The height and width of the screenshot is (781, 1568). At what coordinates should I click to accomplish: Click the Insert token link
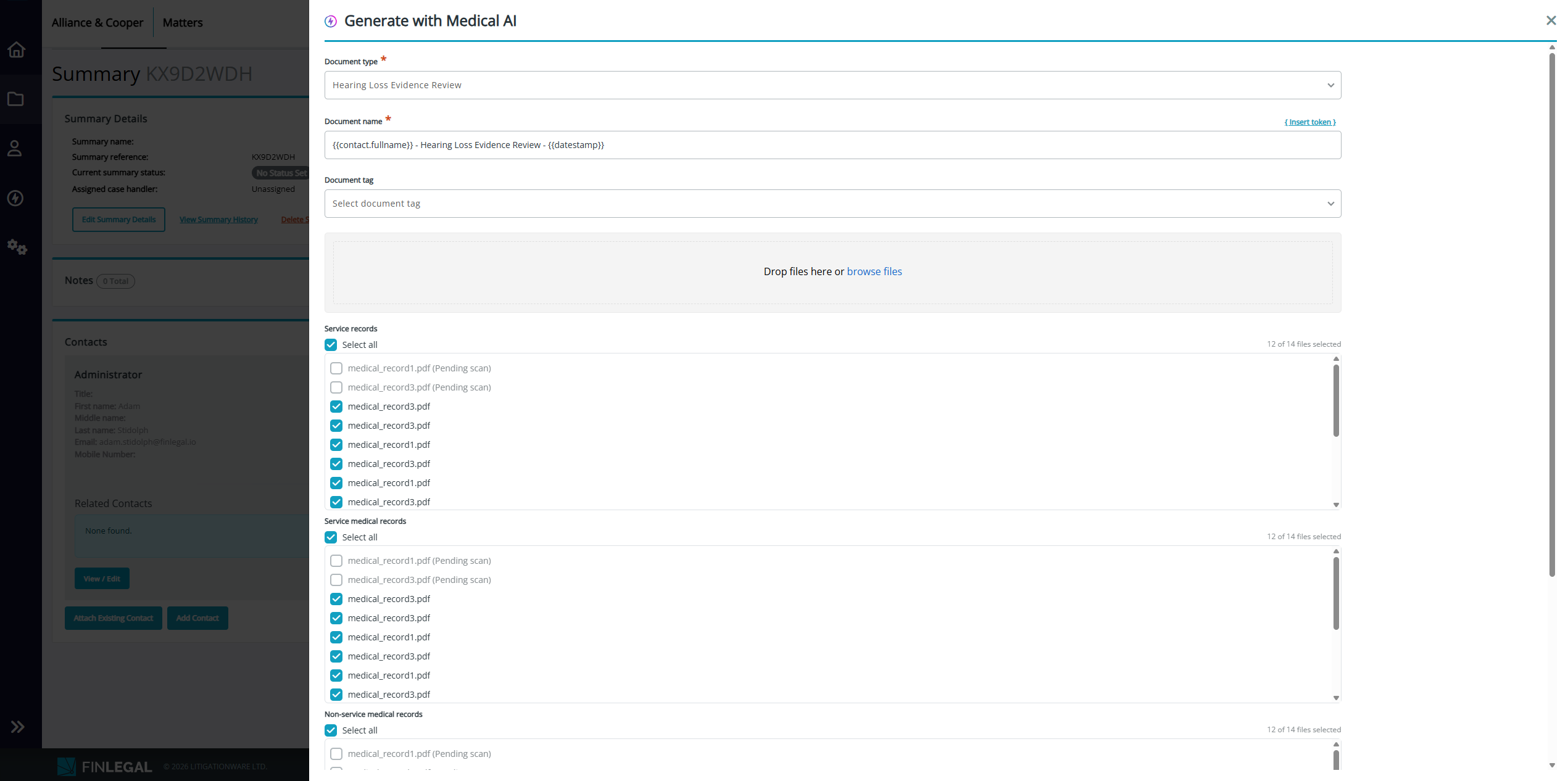[1310, 122]
